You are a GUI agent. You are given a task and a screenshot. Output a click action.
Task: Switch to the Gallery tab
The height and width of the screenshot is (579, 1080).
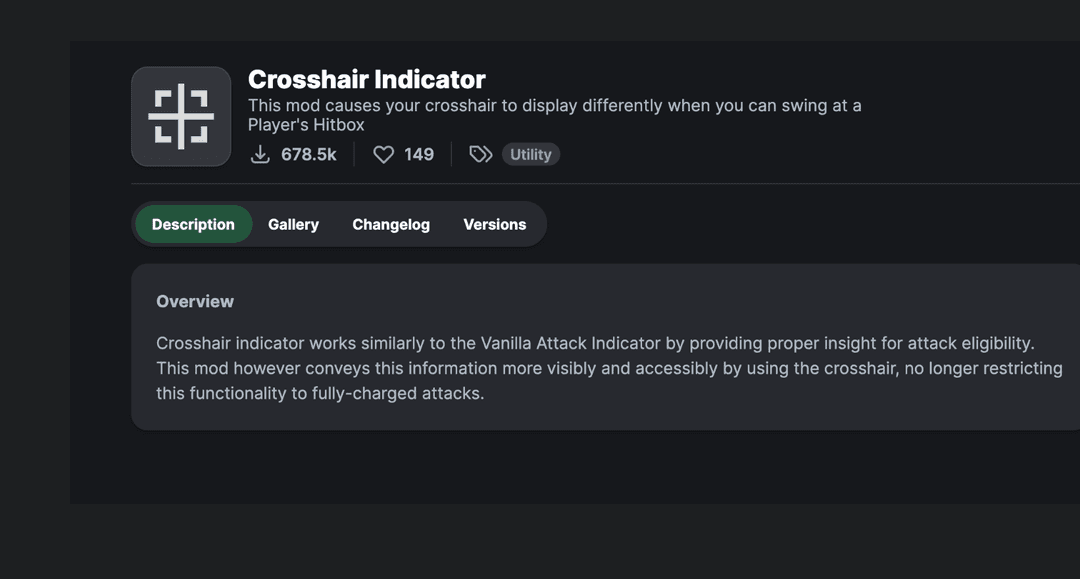tap(293, 224)
